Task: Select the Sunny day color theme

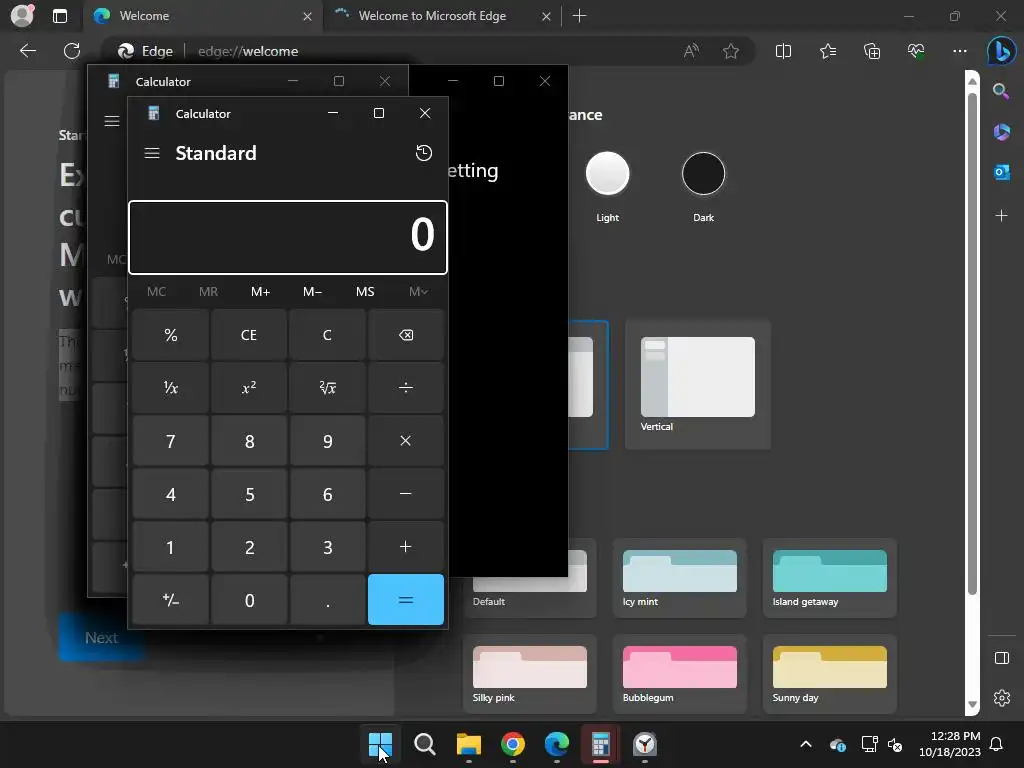Action: coord(829,673)
